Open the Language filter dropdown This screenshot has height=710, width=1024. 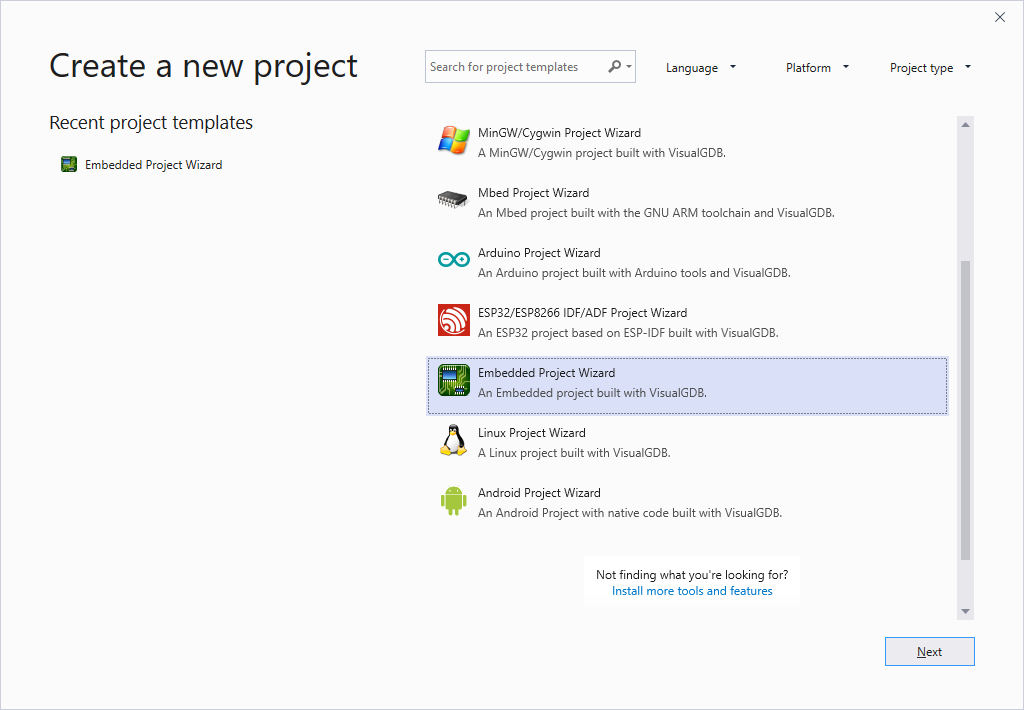701,67
